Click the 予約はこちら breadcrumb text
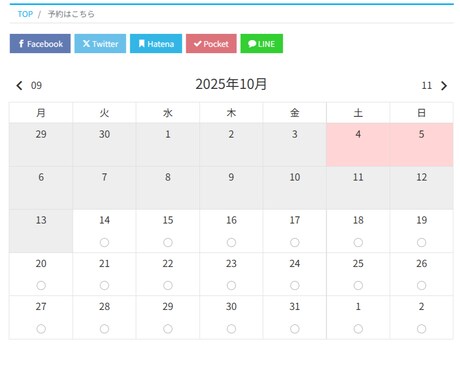460x380 pixels. [x=71, y=14]
